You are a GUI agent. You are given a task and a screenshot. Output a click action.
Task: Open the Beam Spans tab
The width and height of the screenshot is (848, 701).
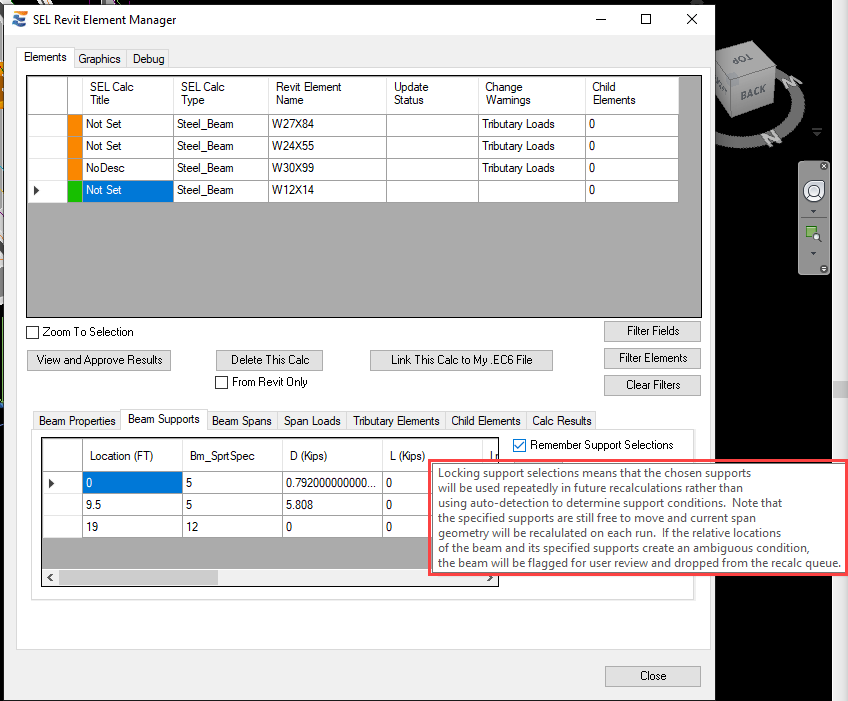pos(242,421)
